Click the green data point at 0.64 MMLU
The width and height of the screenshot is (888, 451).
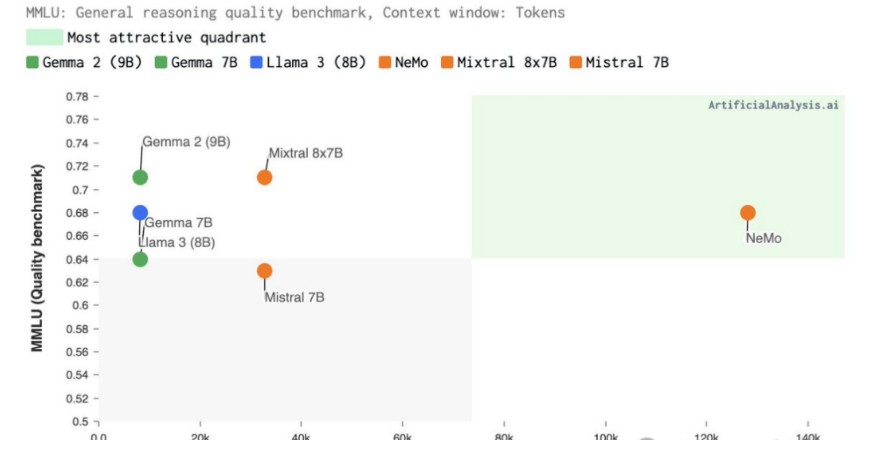140,259
